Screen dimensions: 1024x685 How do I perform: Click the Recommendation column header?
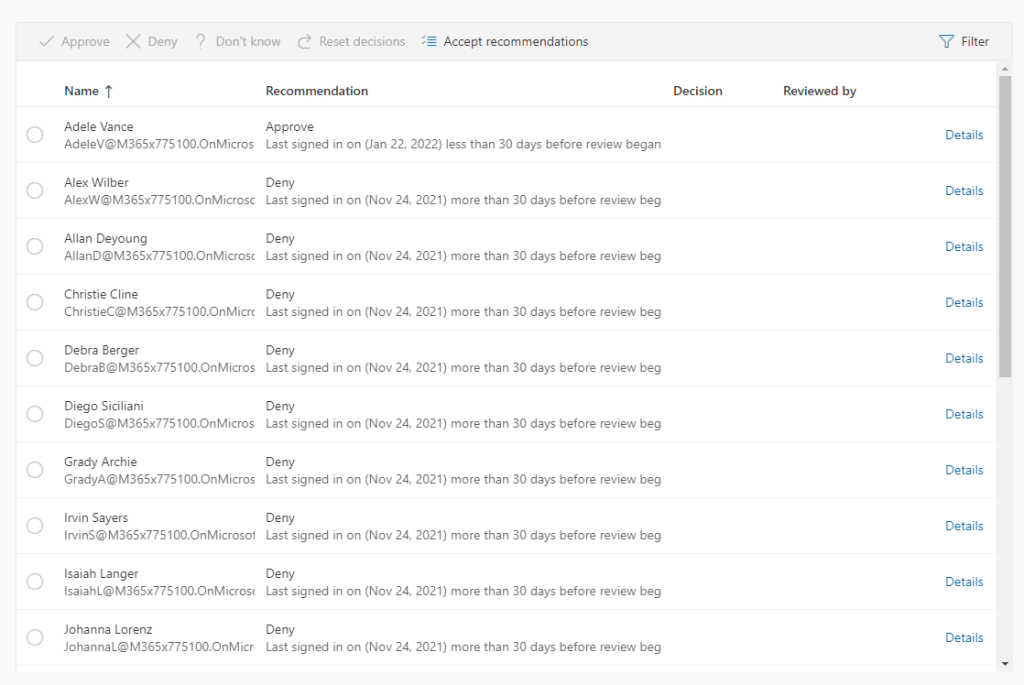(x=317, y=91)
